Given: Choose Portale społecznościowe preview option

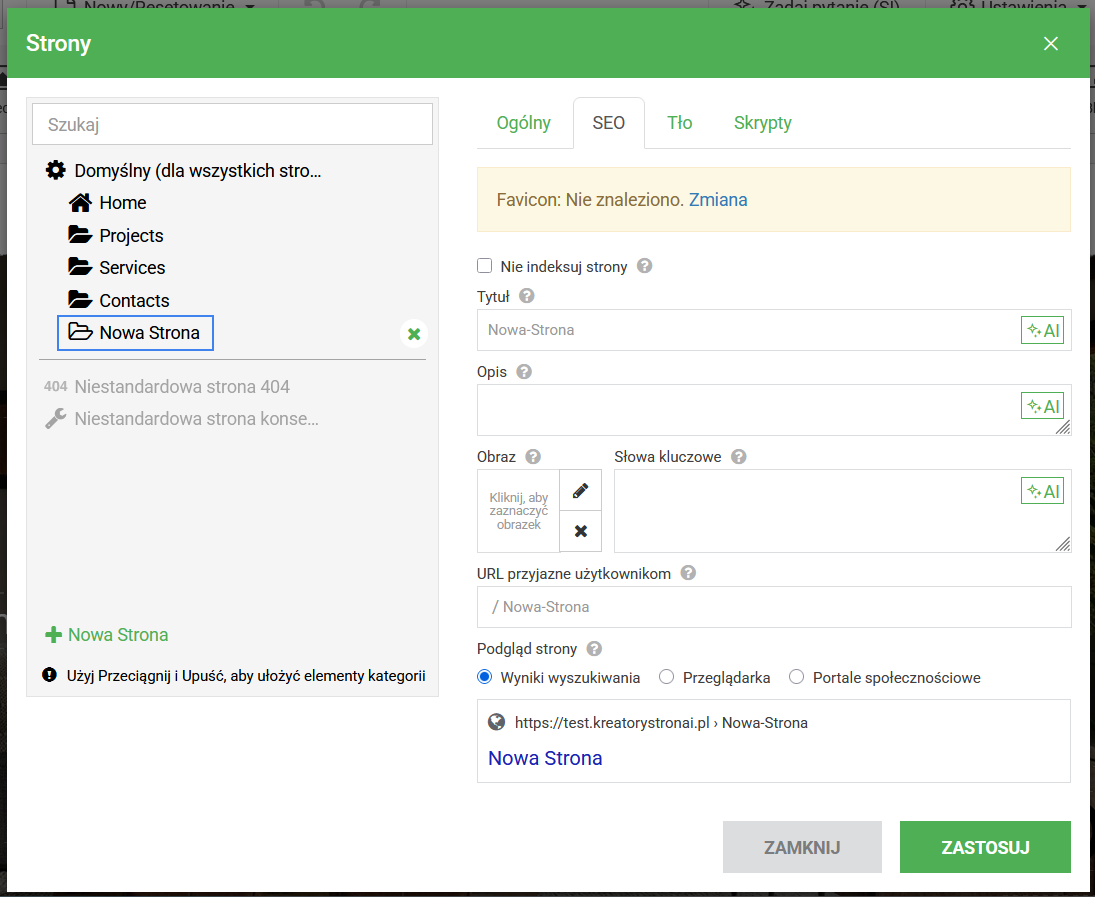Looking at the screenshot, I should point(797,677).
